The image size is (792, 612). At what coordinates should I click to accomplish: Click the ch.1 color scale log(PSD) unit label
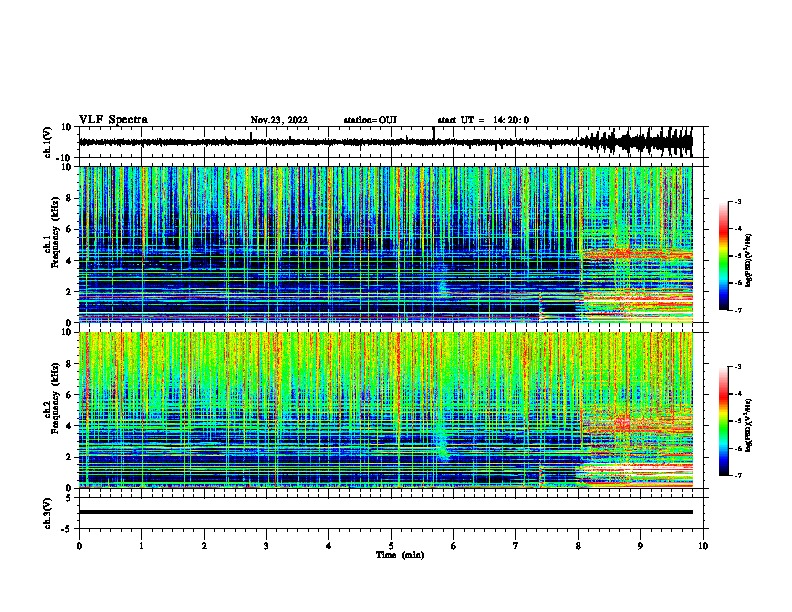[x=749, y=260]
